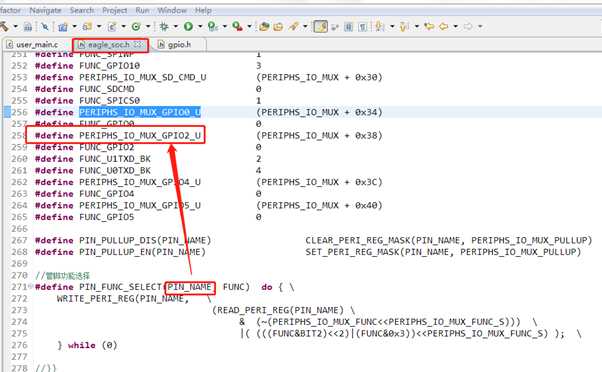Click the External Tools run icon

237,26
